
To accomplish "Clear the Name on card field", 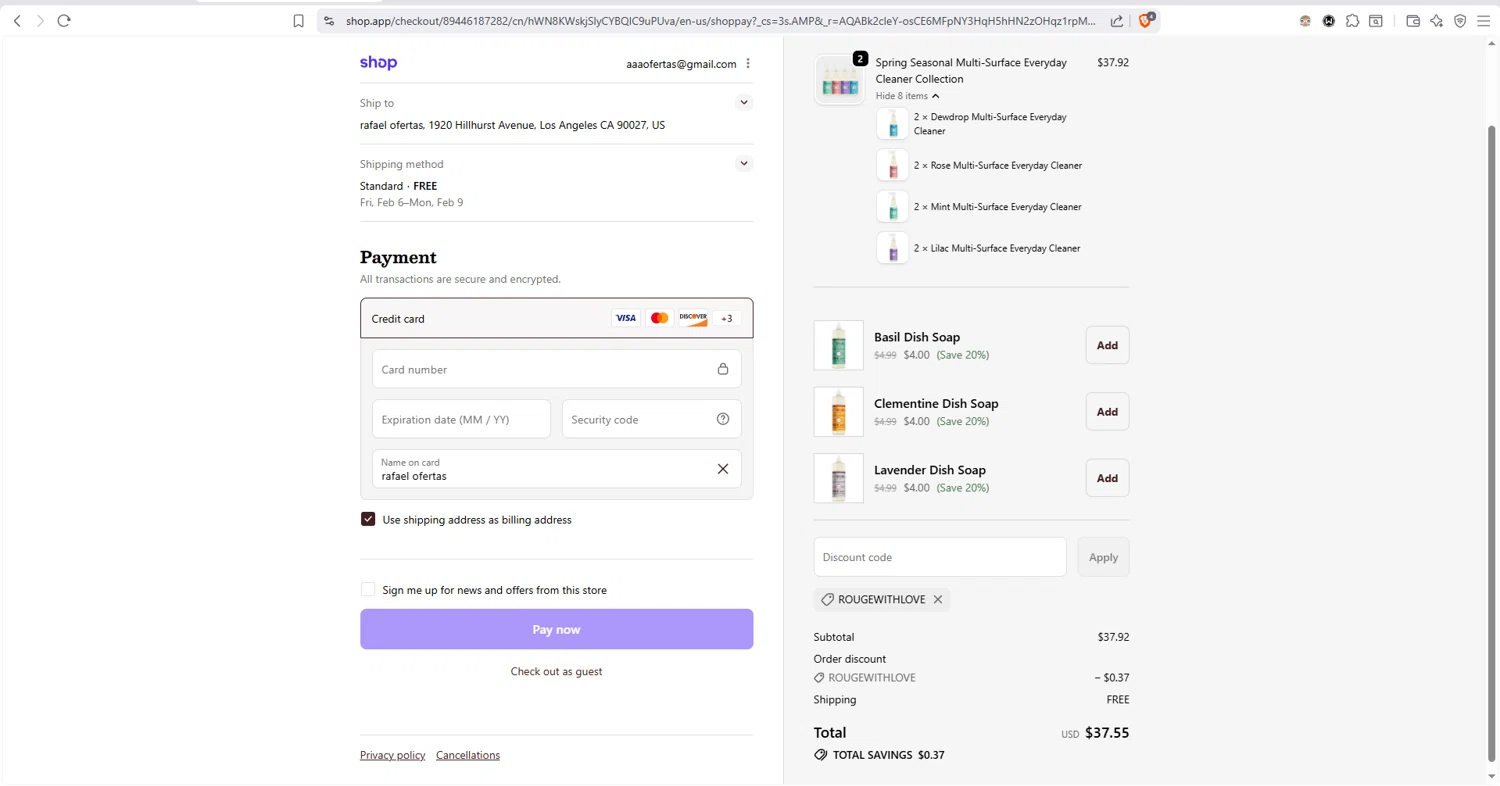I will tap(723, 469).
